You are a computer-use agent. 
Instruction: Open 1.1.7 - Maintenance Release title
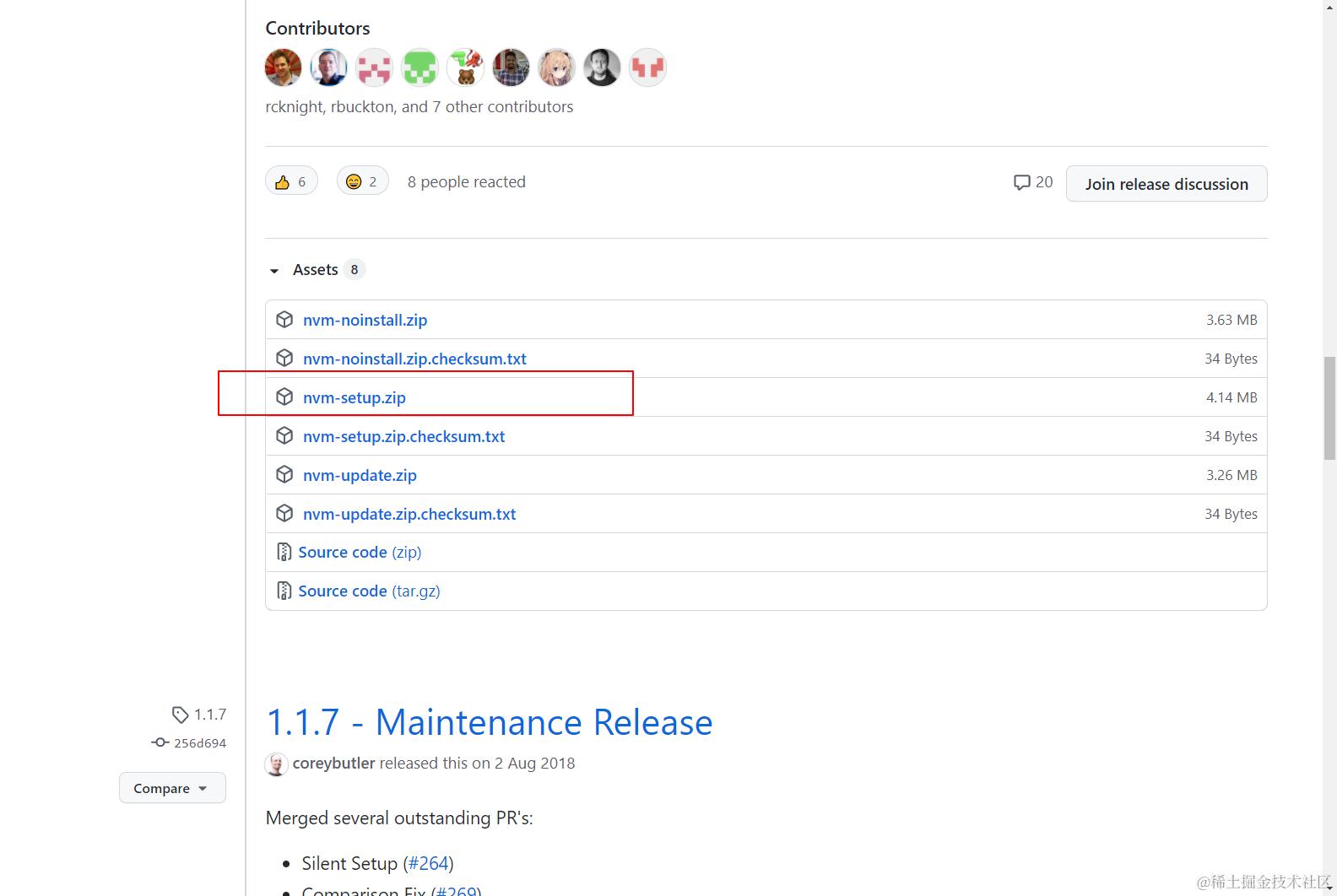pos(490,722)
